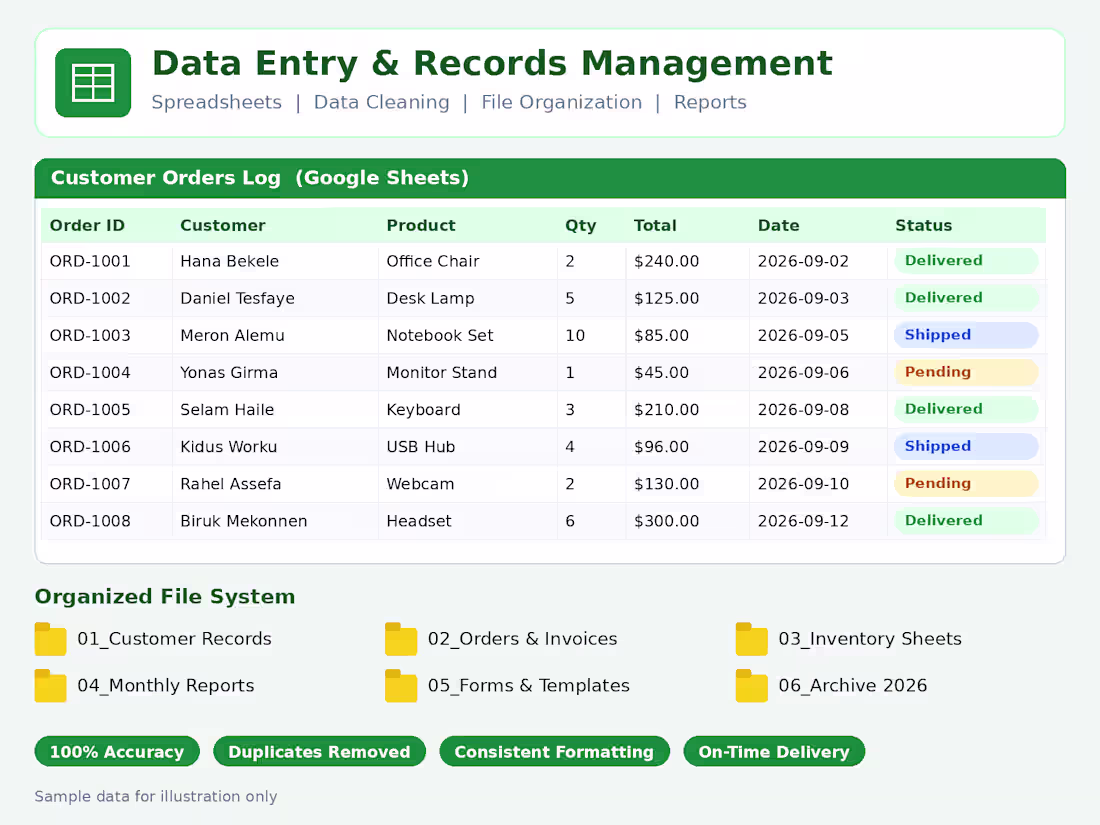Open the 04_Monthly Reports folder icon
The width and height of the screenshot is (1100, 825).
click(51, 686)
